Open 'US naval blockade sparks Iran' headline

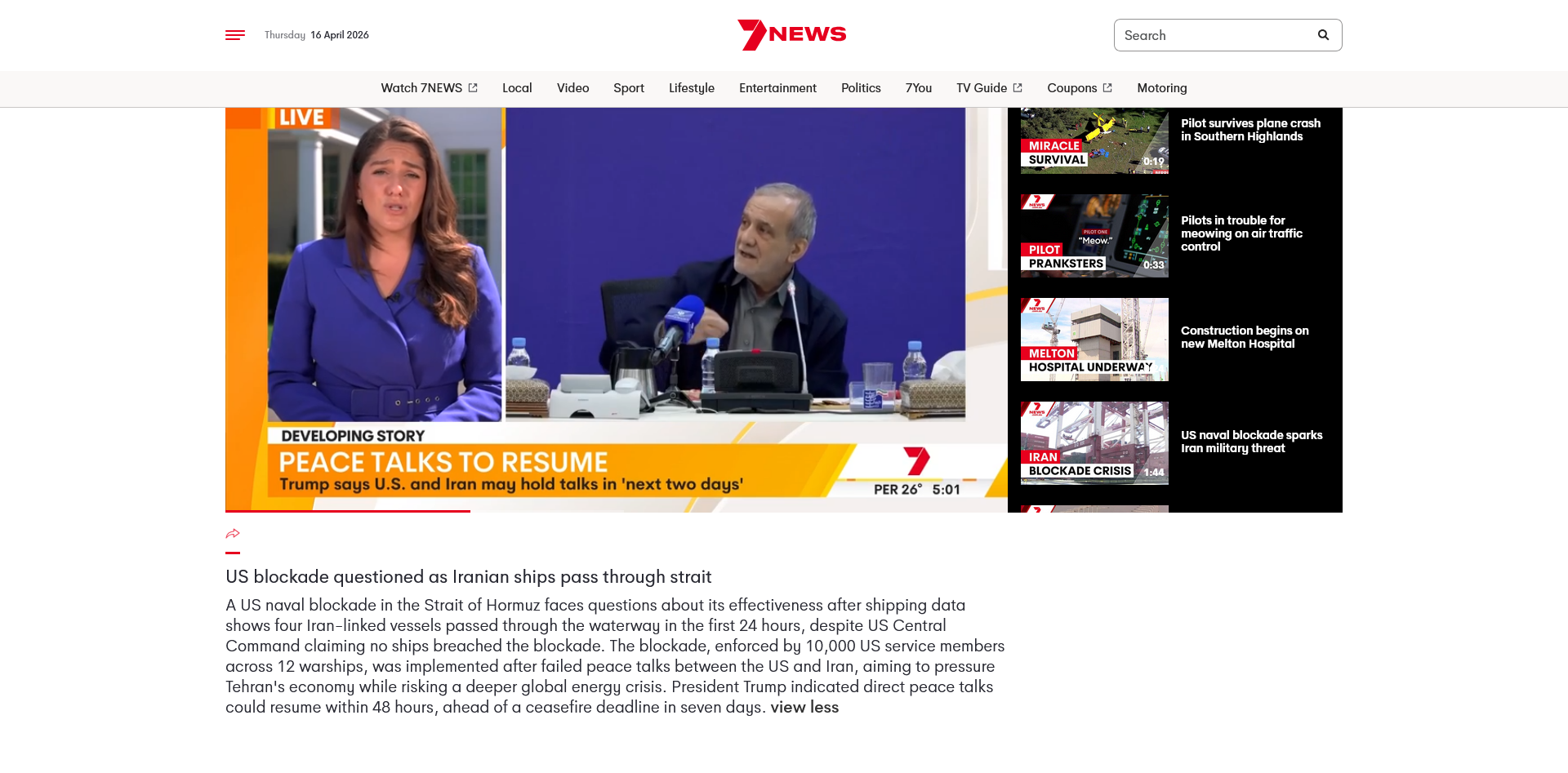pyautogui.click(x=1252, y=442)
